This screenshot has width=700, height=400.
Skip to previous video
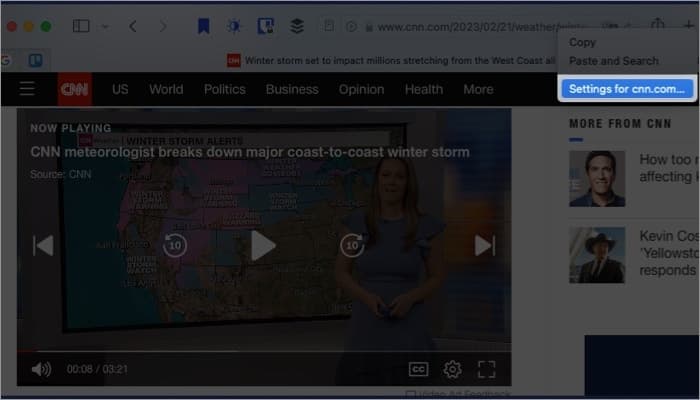[x=43, y=246]
